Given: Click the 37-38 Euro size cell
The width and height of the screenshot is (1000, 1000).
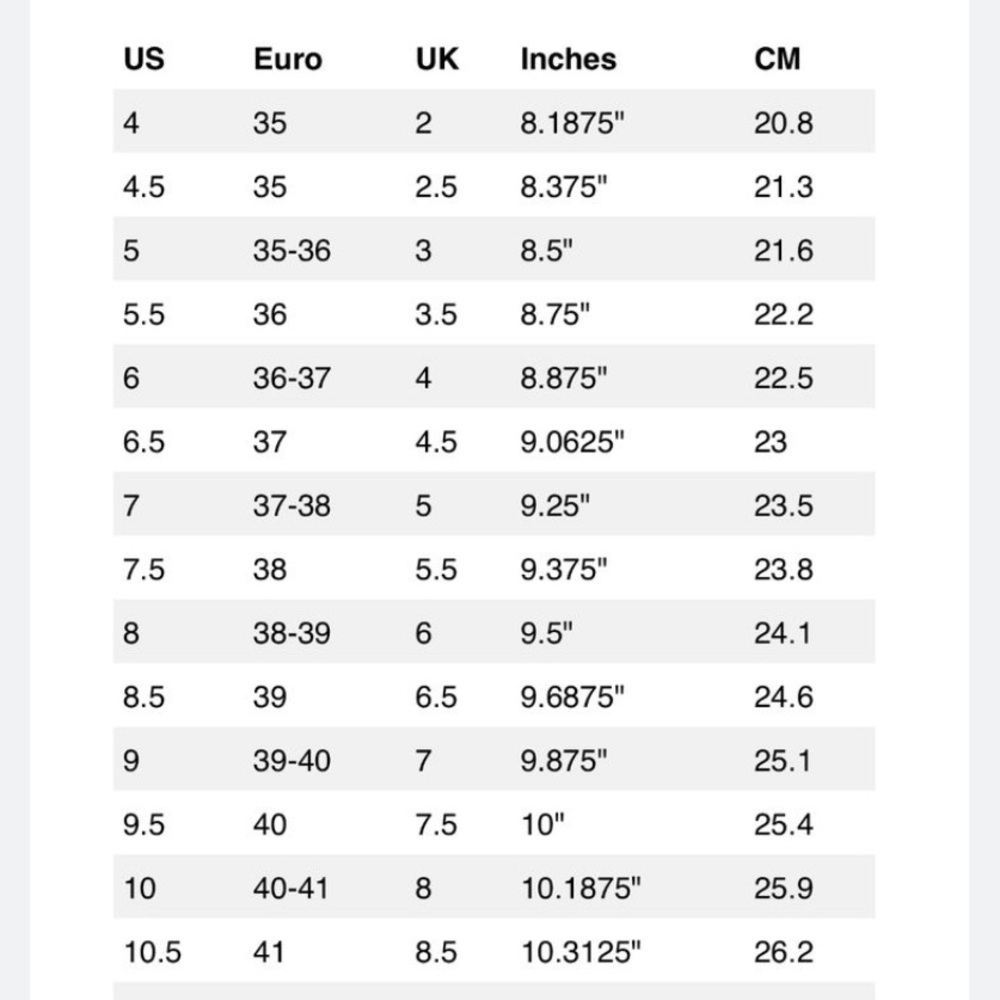Looking at the screenshot, I should point(291,505).
